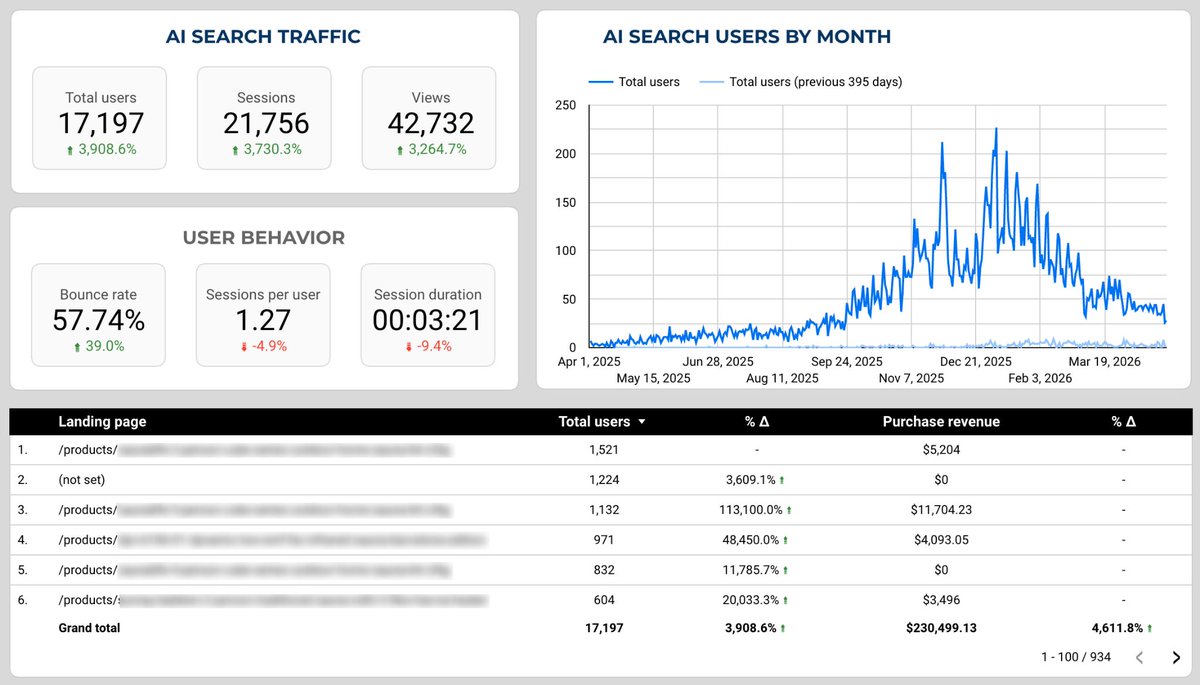Toggle the Total users legend series
The width and height of the screenshot is (1200, 685).
pyautogui.click(x=634, y=82)
